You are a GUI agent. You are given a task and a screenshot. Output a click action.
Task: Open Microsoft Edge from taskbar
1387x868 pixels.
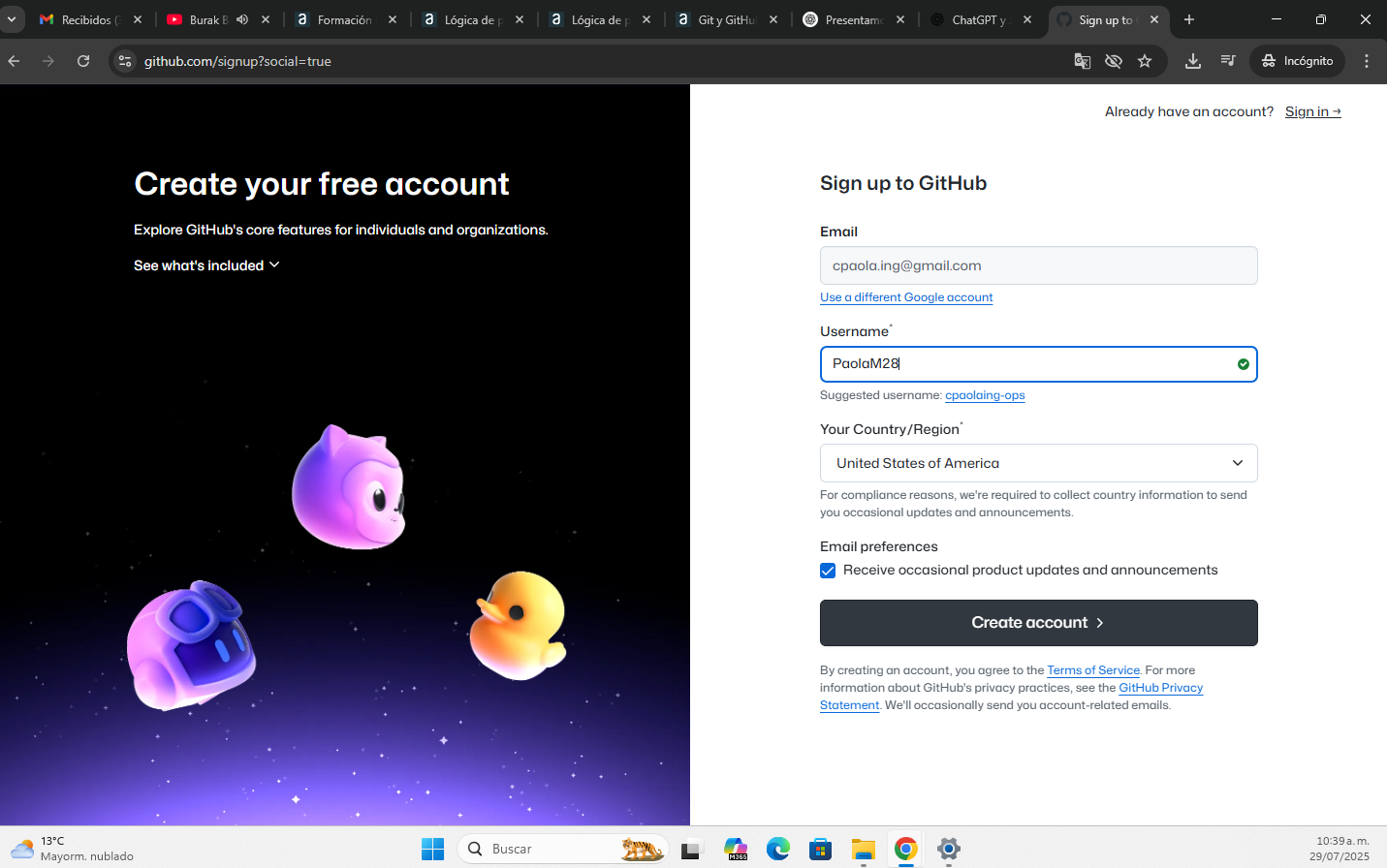pyautogui.click(x=778, y=850)
